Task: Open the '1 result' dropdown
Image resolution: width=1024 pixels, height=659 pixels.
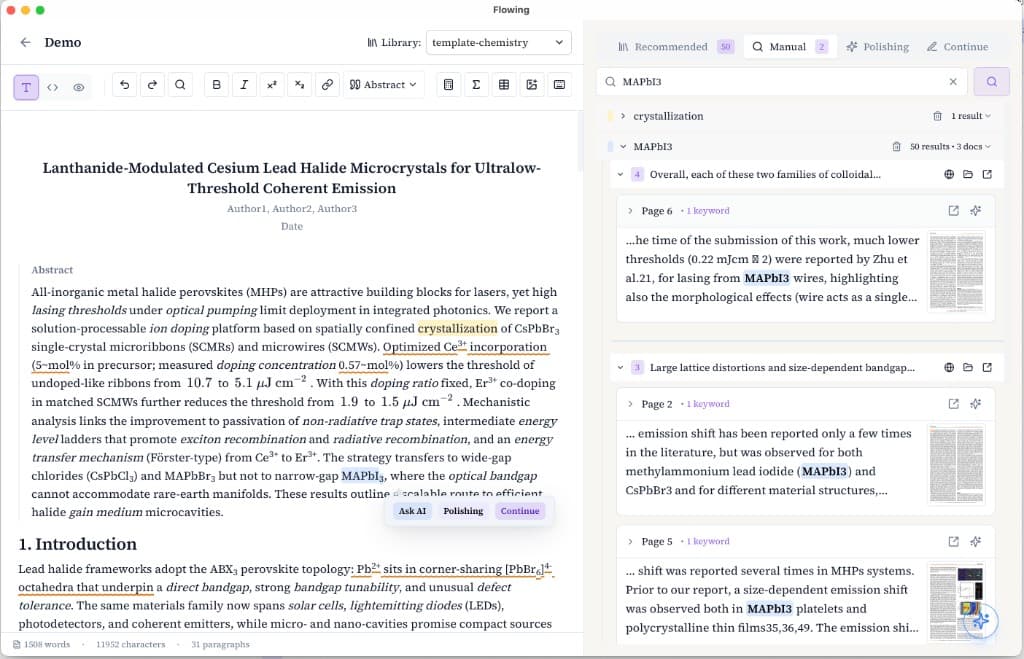Action: pyautogui.click(x=970, y=116)
